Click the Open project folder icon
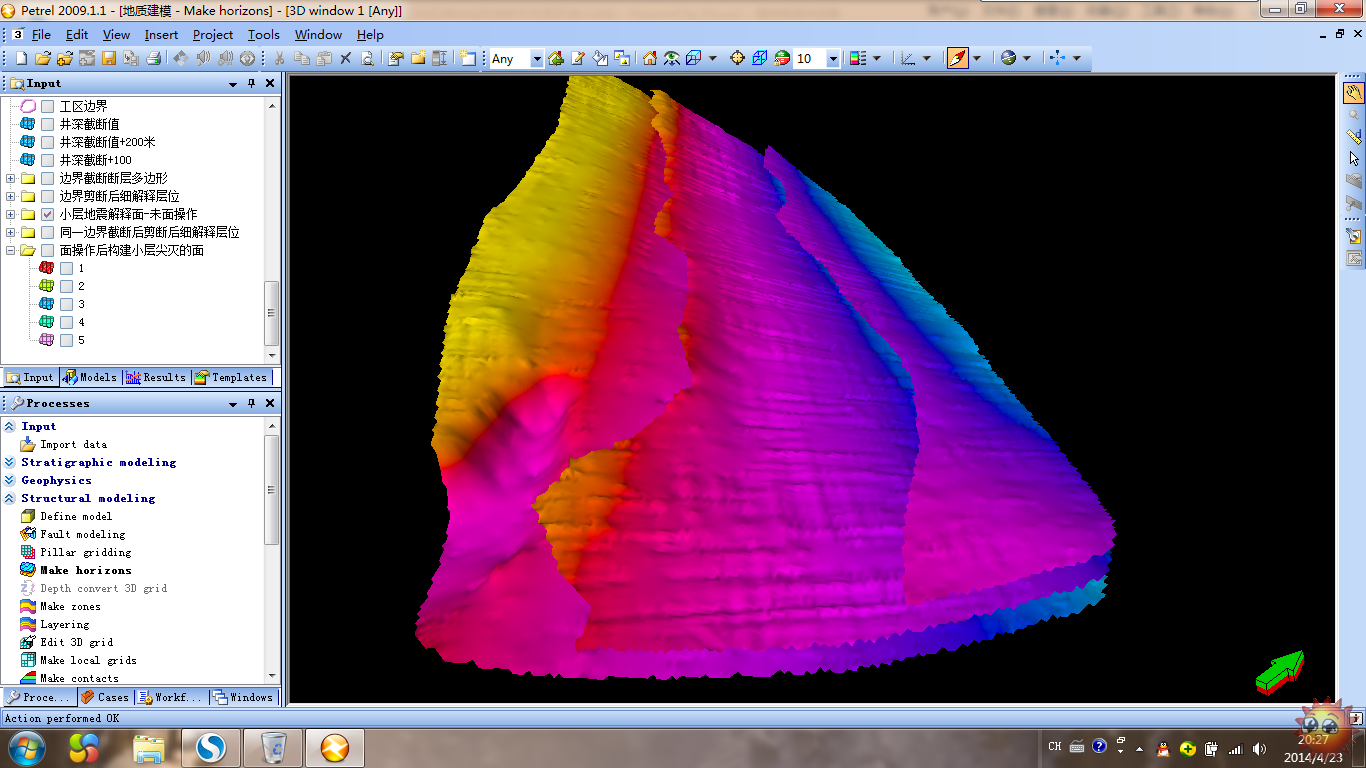This screenshot has width=1366, height=768. pyautogui.click(x=43, y=58)
